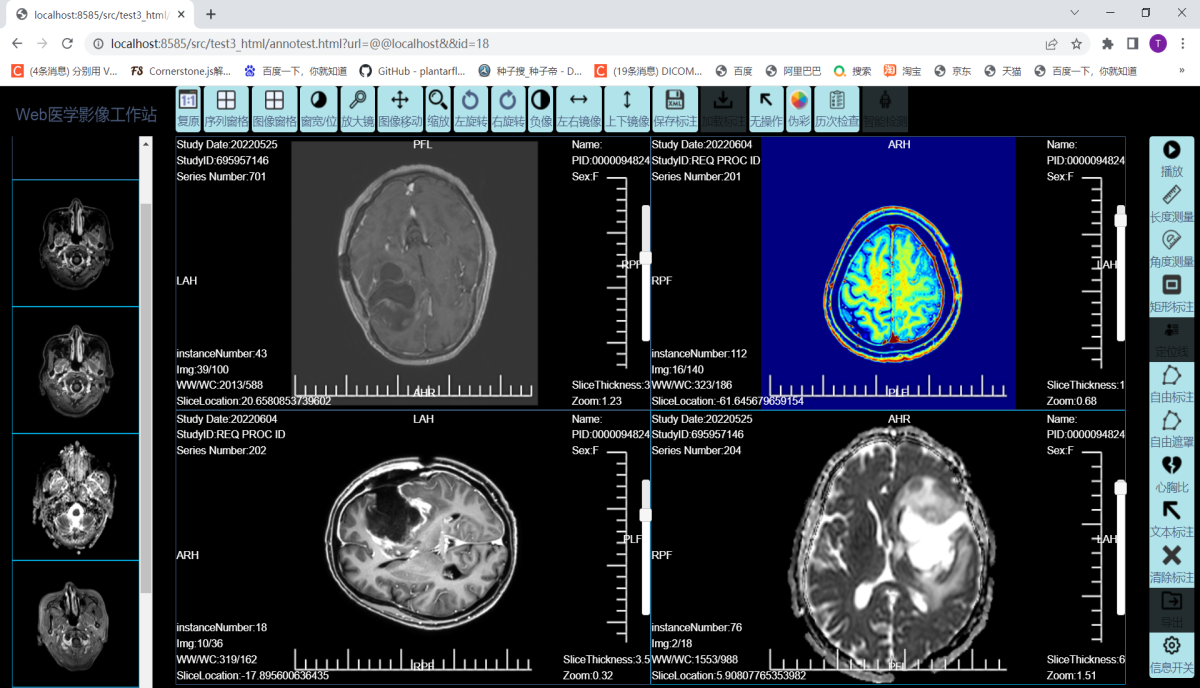Select the pseudo-color Series 201 viewport
This screenshot has width=1200, height=688.
(x=888, y=273)
